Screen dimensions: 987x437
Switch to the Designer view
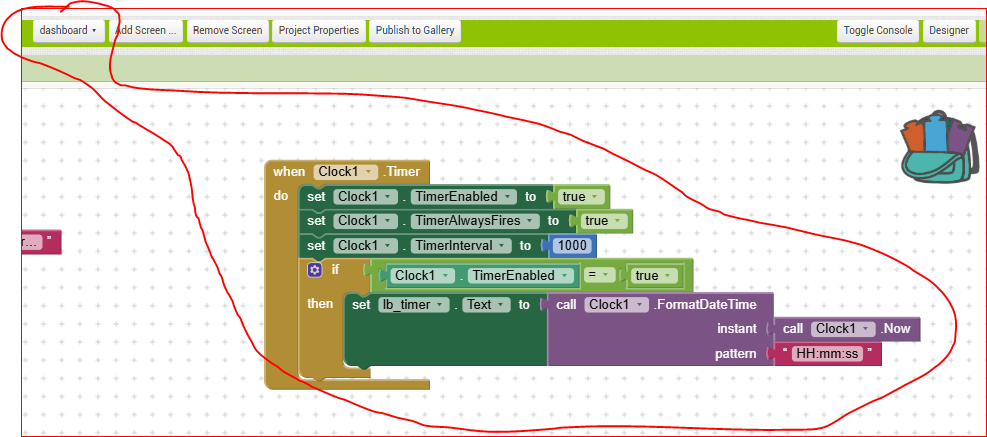point(948,30)
